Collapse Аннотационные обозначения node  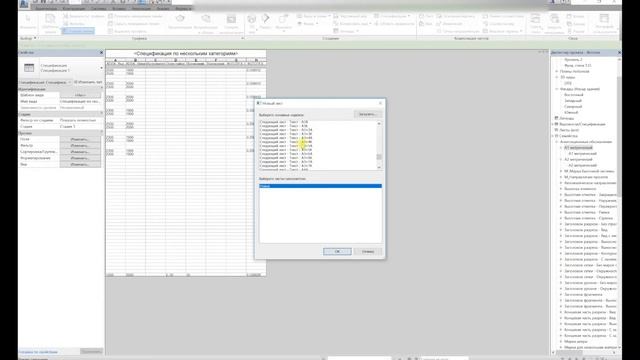click(557, 142)
